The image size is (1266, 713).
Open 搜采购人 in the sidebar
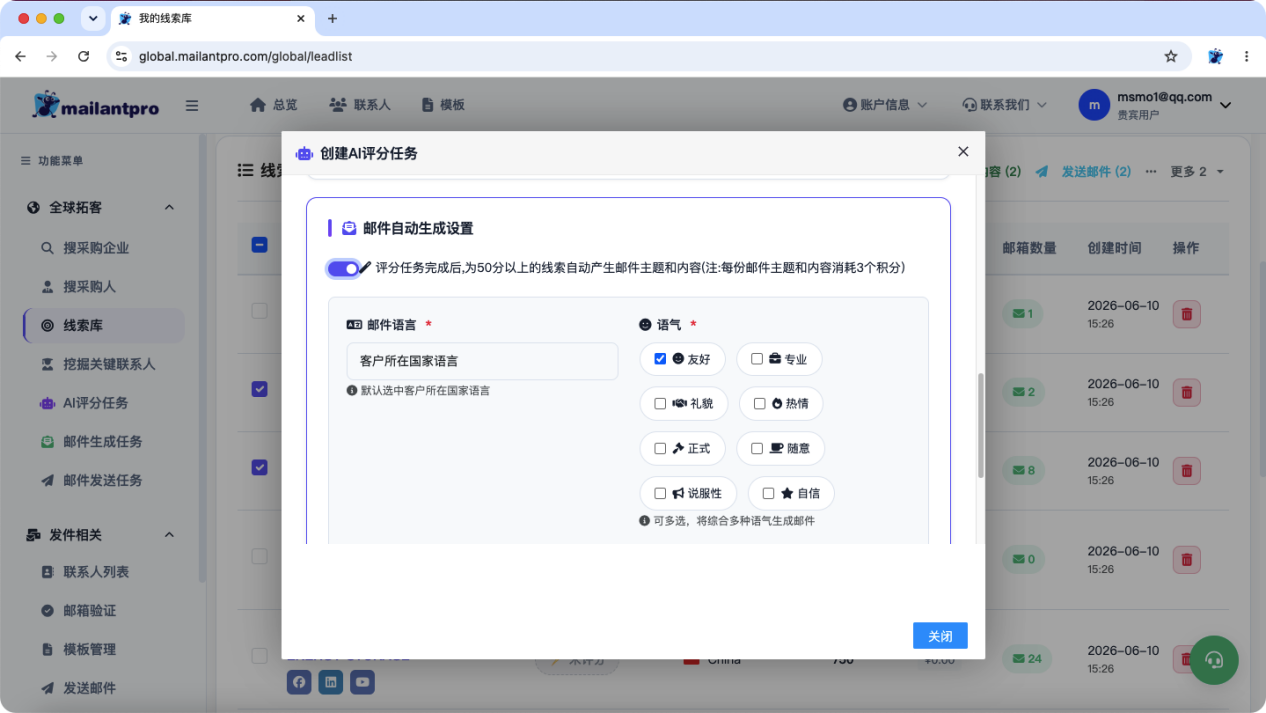(89, 287)
